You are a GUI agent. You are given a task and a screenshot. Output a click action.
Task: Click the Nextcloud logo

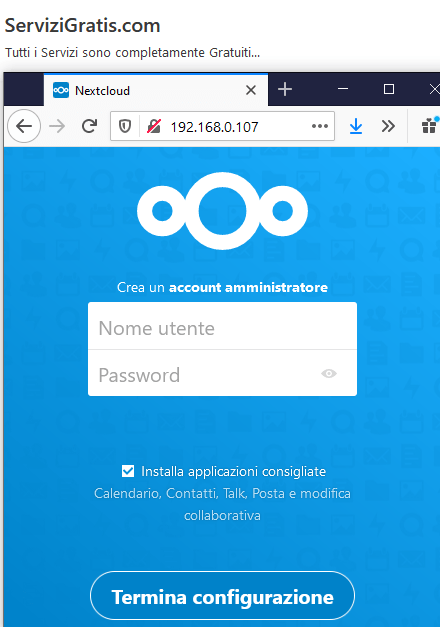(222, 211)
